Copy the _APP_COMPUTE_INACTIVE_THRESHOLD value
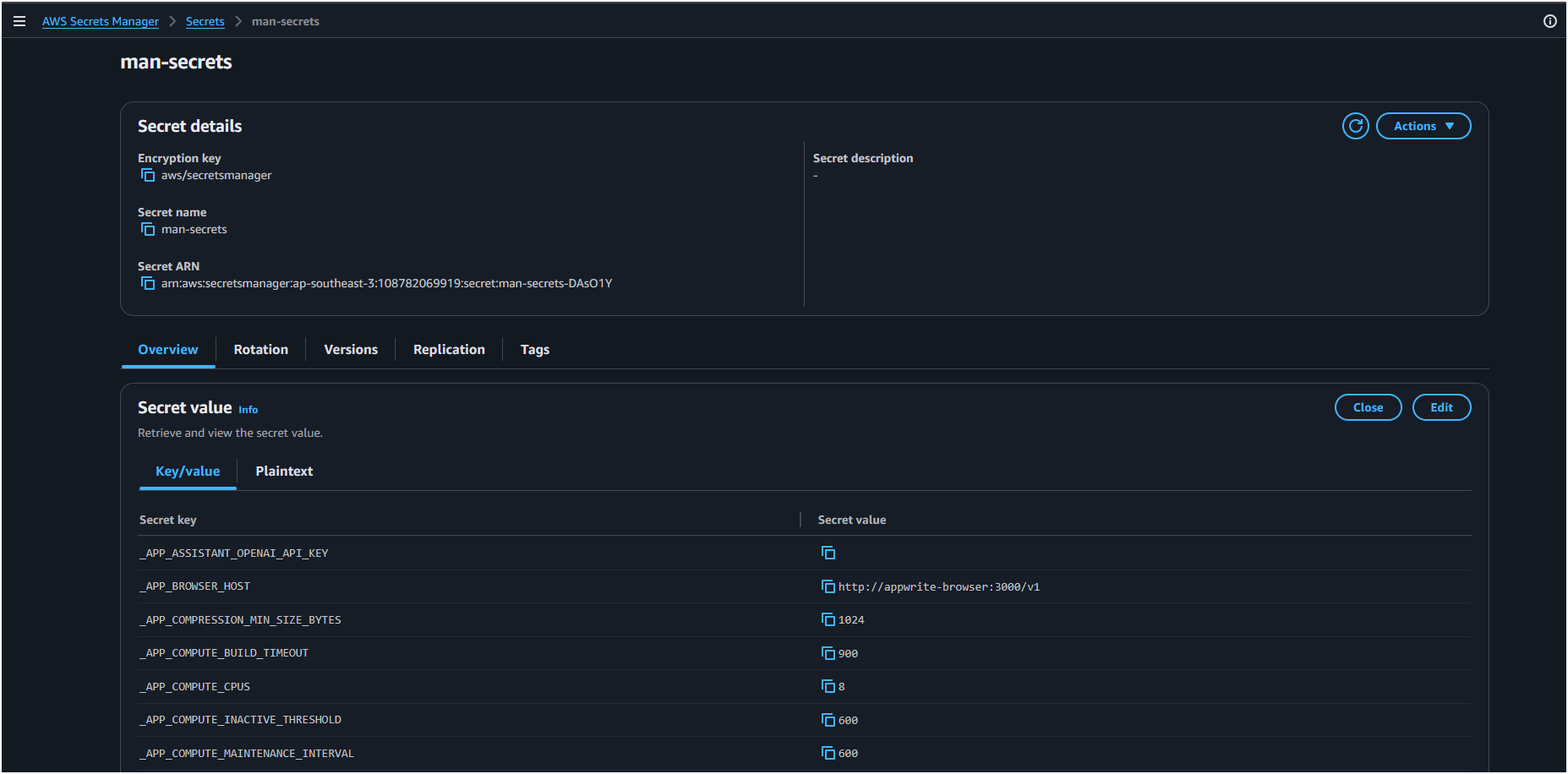Image resolution: width=1568 pixels, height=774 pixels. coord(828,720)
